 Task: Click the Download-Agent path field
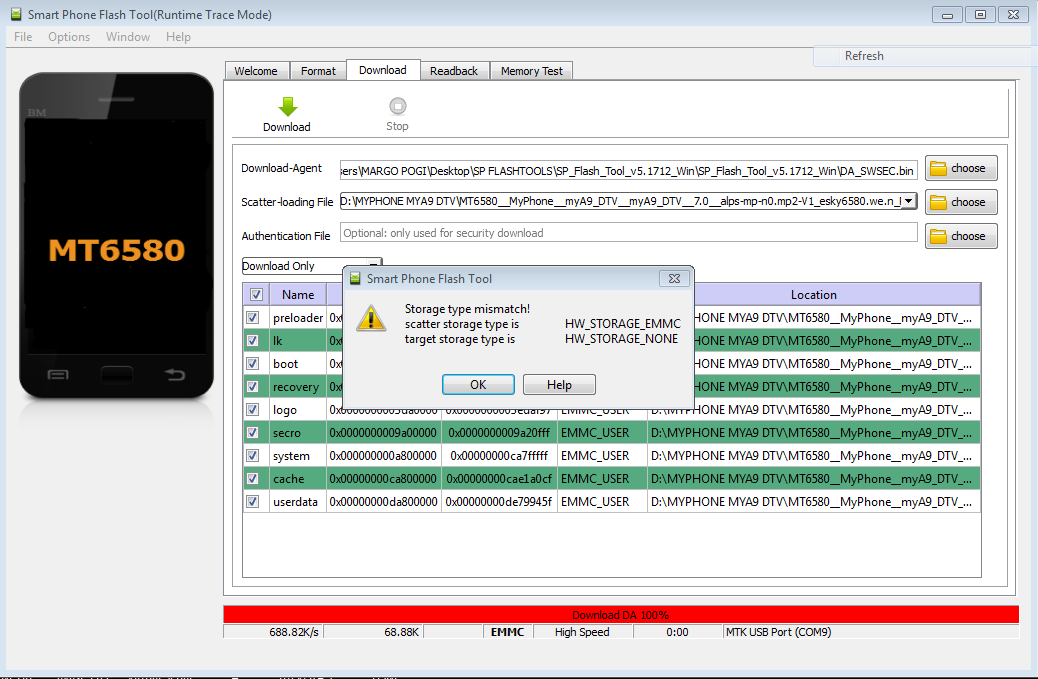tap(628, 170)
